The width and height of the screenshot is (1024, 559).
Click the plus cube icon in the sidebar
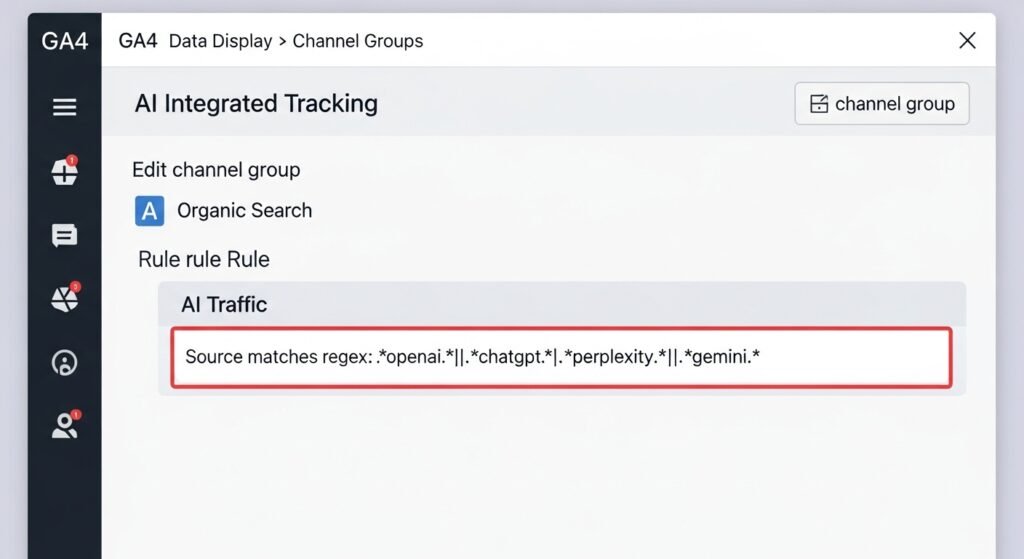coord(65,171)
